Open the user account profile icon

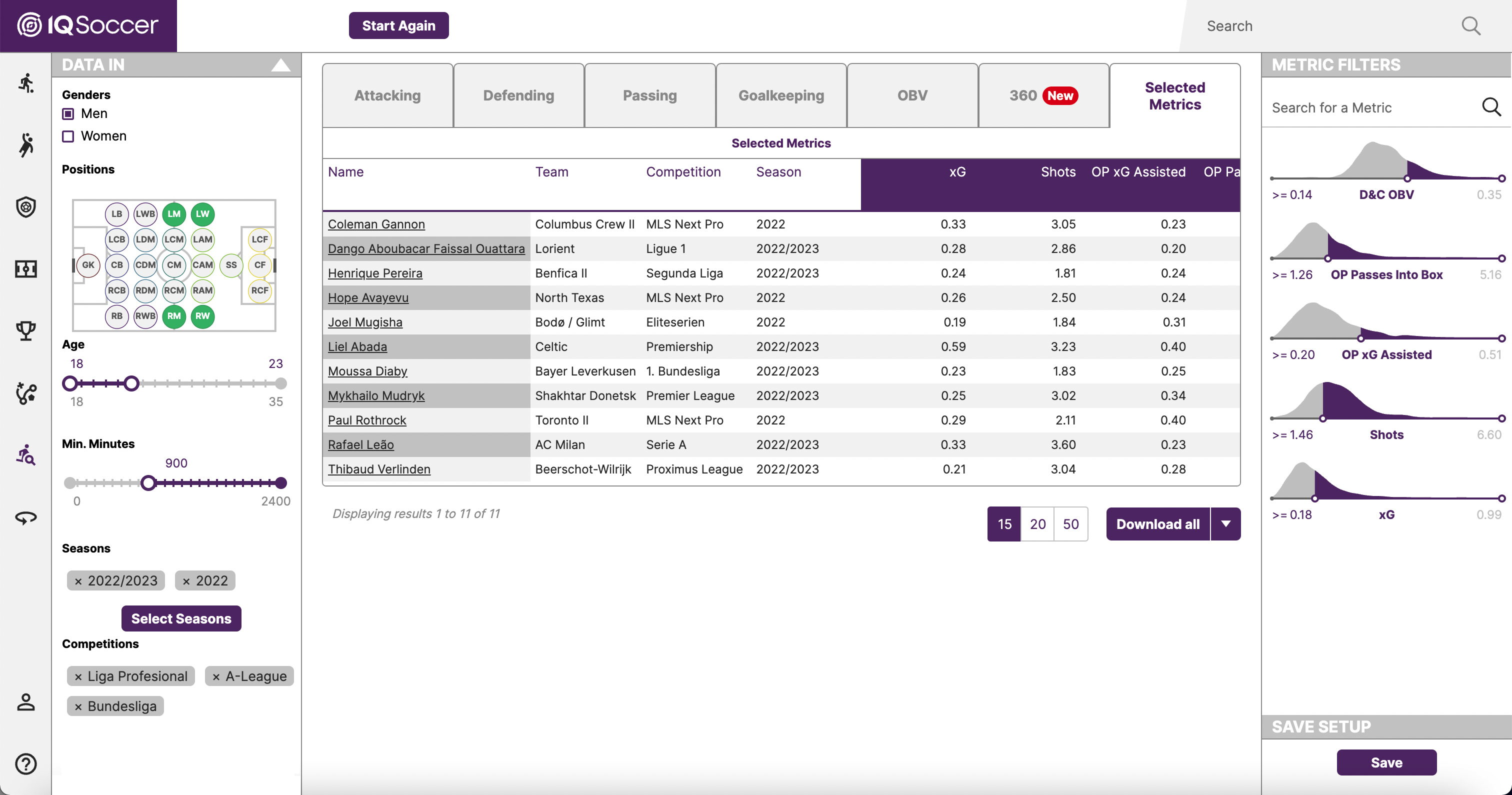[26, 702]
